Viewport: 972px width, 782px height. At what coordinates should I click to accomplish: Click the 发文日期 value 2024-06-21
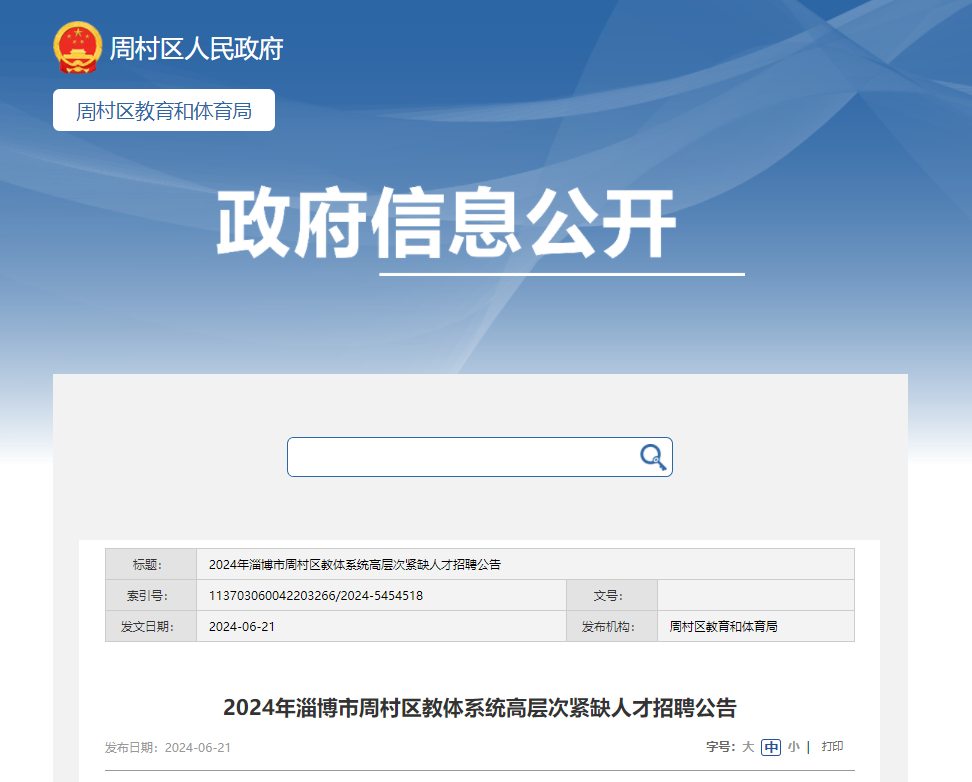click(x=242, y=626)
